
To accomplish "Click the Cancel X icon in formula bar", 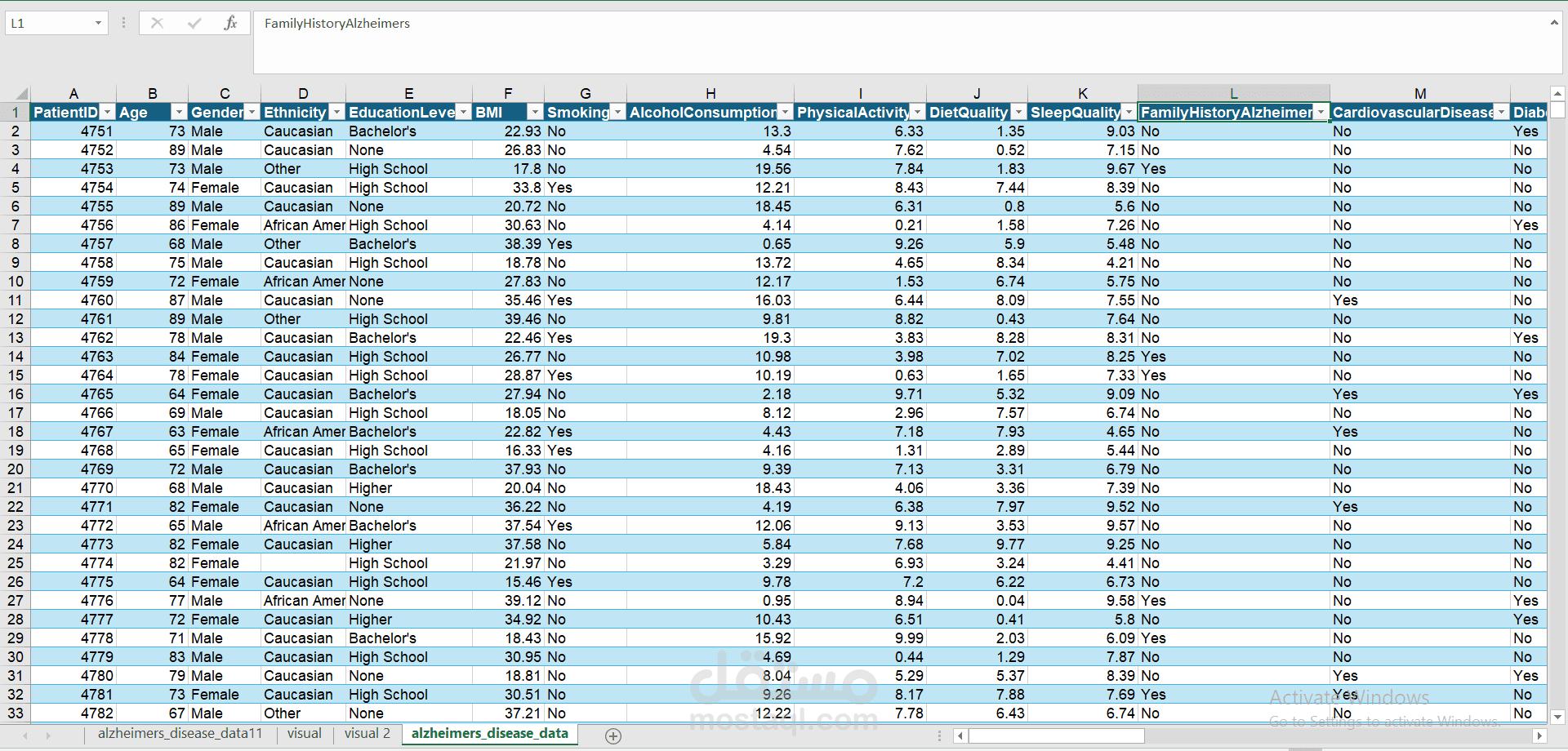I will pos(157,23).
